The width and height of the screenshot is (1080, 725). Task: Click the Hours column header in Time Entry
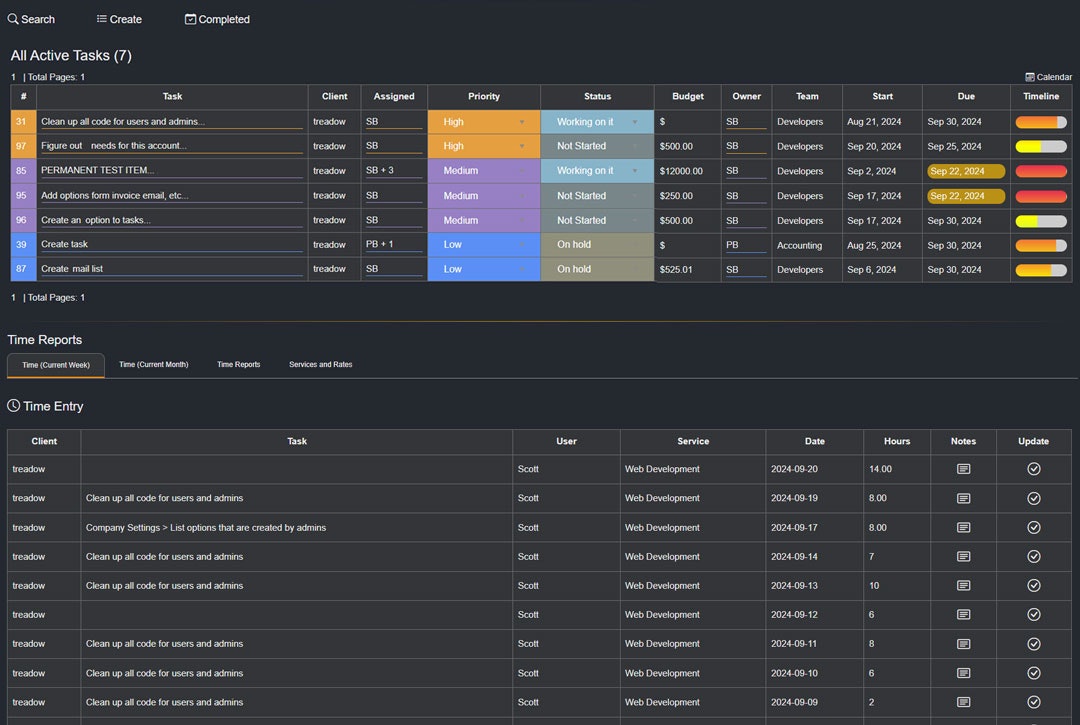coord(897,441)
